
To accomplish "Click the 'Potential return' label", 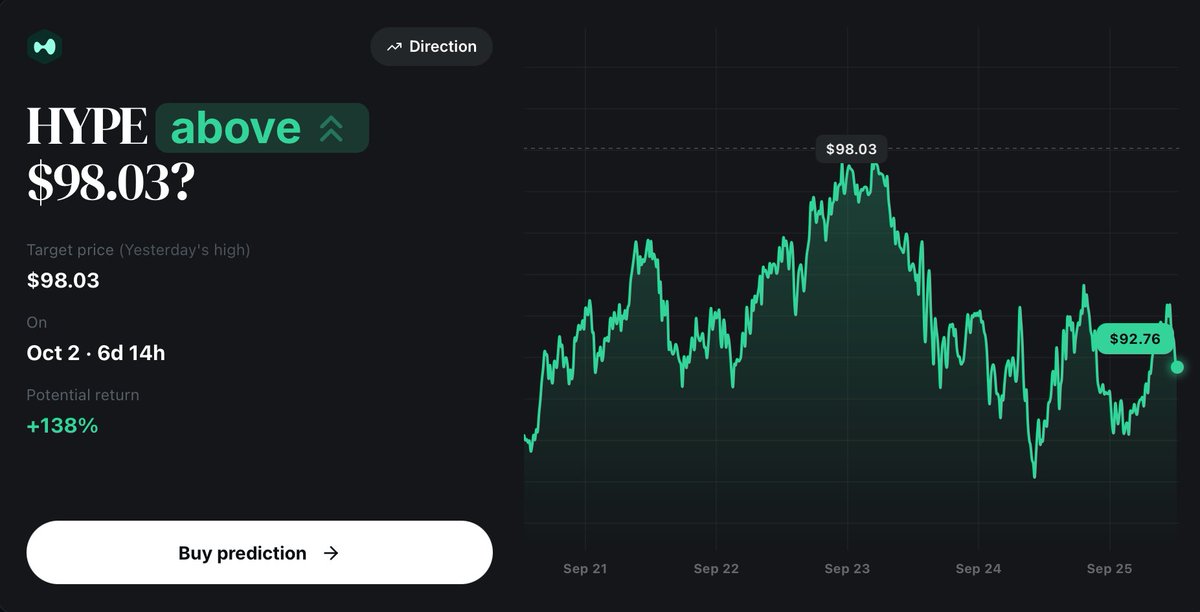I will 83,395.
